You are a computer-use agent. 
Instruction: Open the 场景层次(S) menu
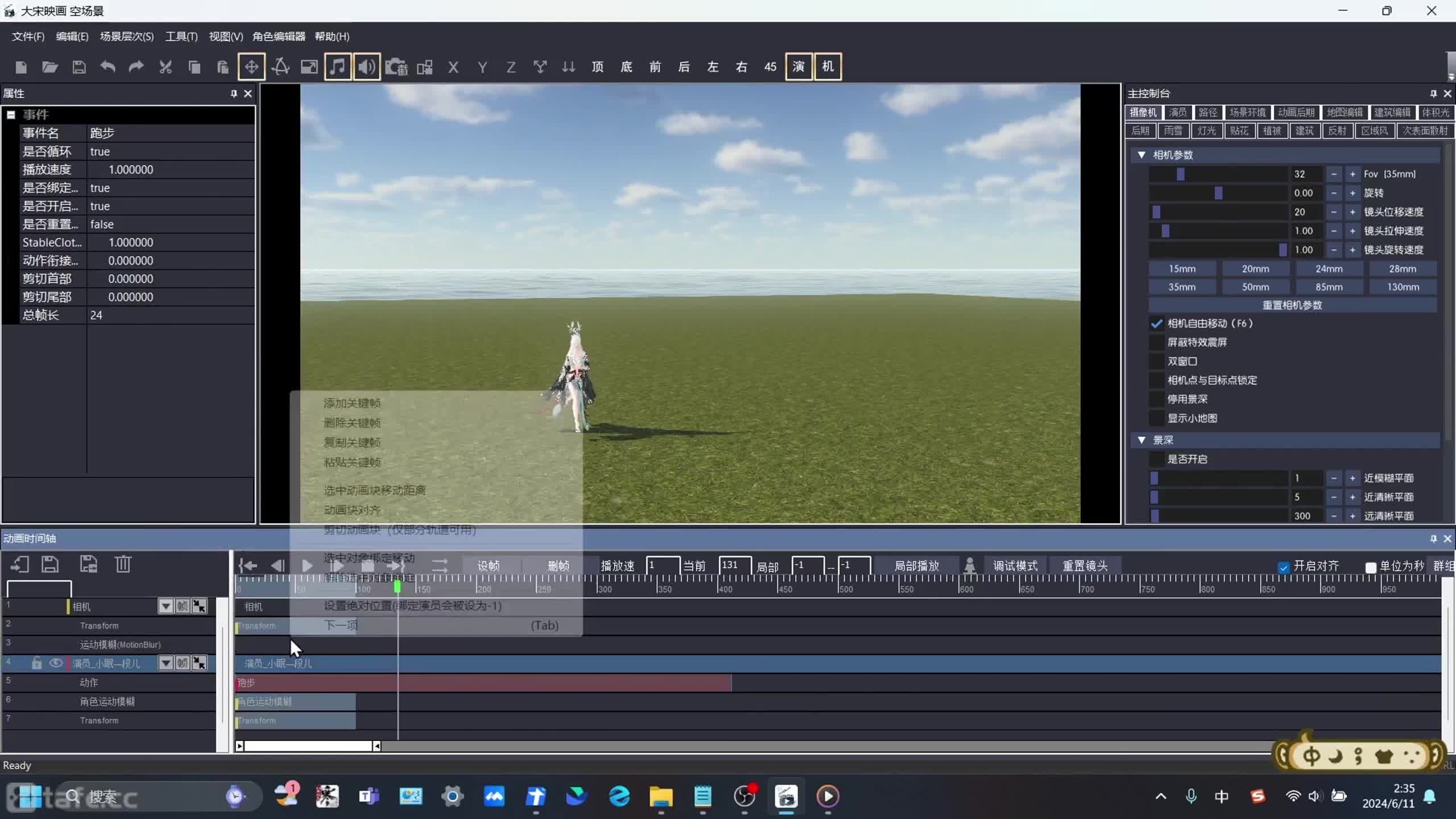pyautogui.click(x=127, y=36)
